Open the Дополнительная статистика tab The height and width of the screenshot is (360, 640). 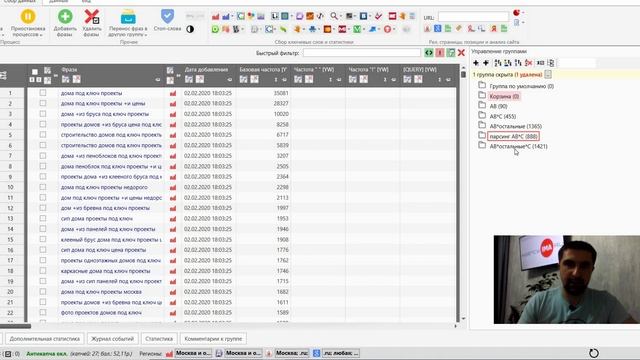[x=44, y=339]
